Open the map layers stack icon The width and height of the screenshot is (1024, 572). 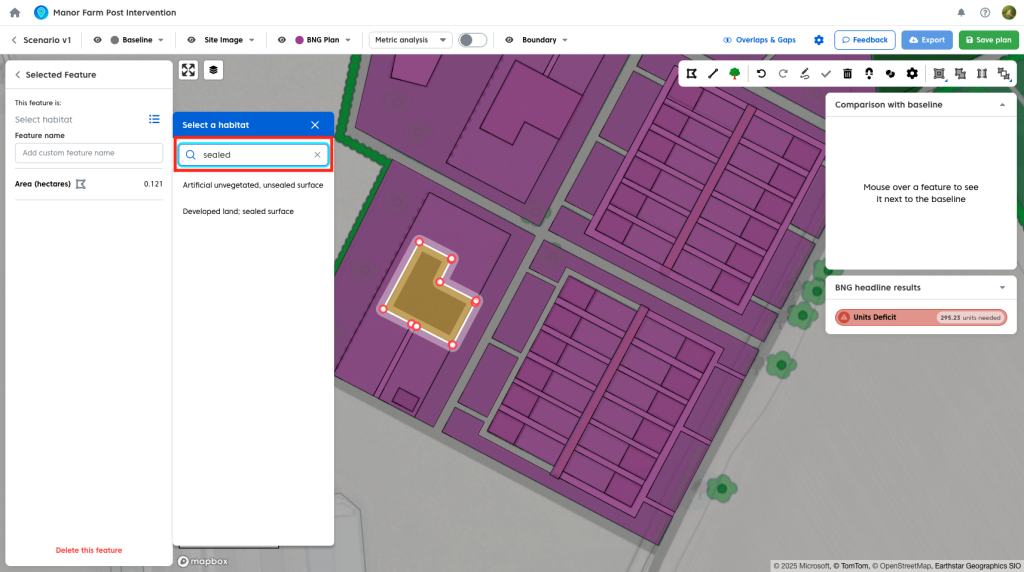pos(214,70)
